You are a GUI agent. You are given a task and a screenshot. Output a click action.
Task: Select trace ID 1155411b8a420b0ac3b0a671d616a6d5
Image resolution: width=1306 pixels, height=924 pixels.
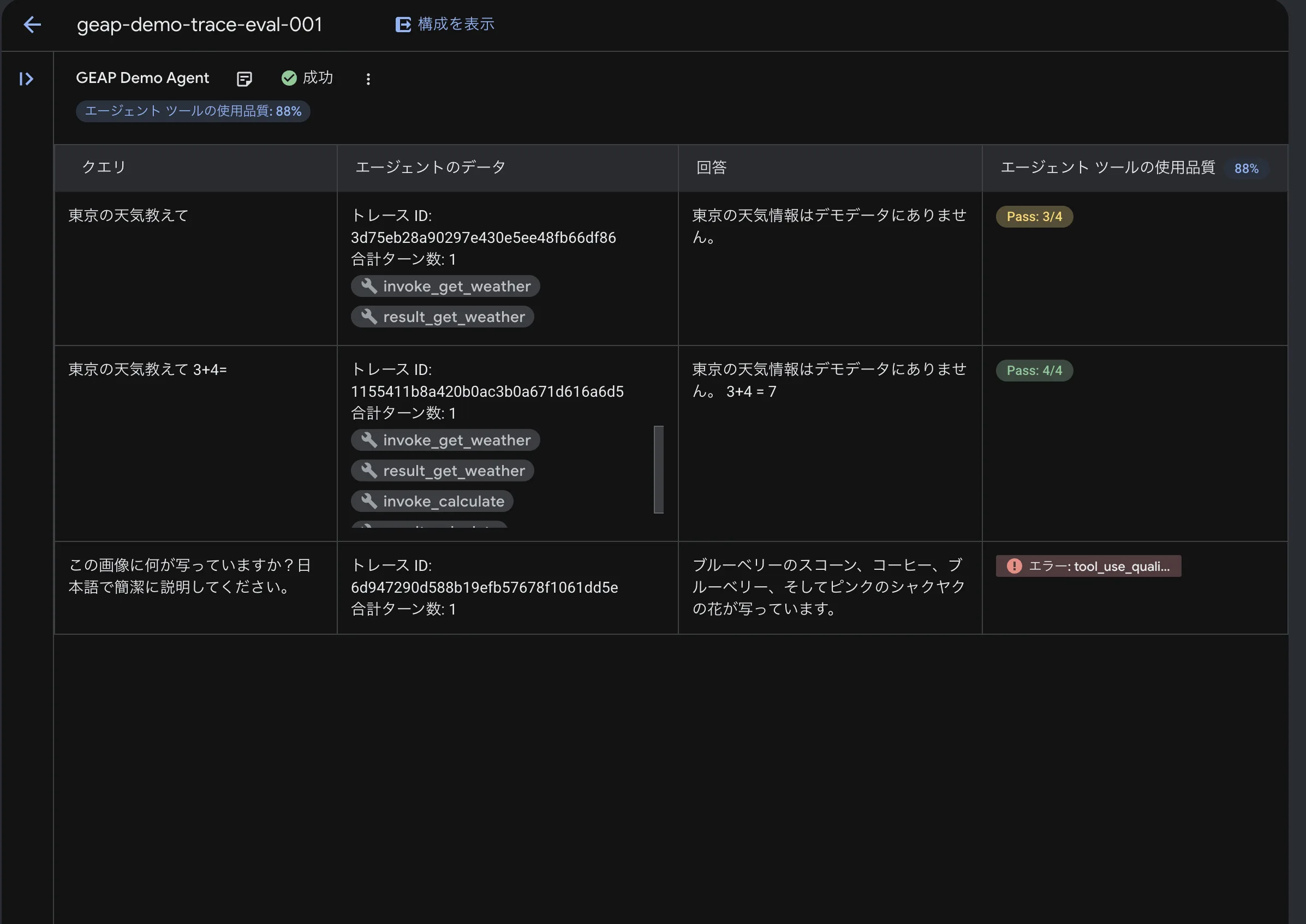point(487,391)
